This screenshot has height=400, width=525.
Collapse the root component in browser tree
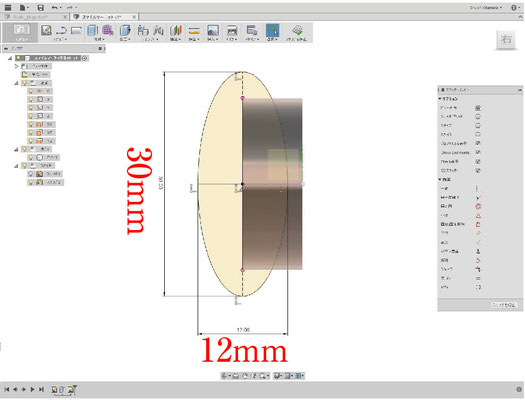(10, 58)
